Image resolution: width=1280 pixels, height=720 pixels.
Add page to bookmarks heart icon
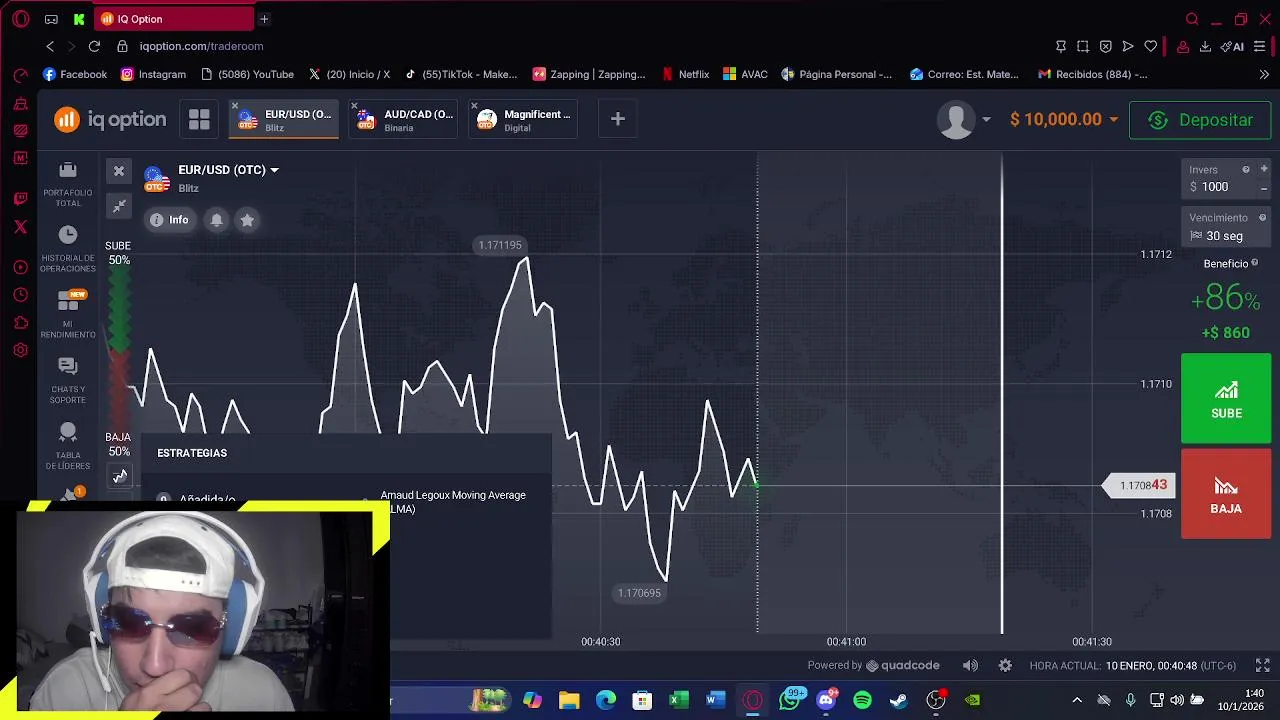(1150, 46)
